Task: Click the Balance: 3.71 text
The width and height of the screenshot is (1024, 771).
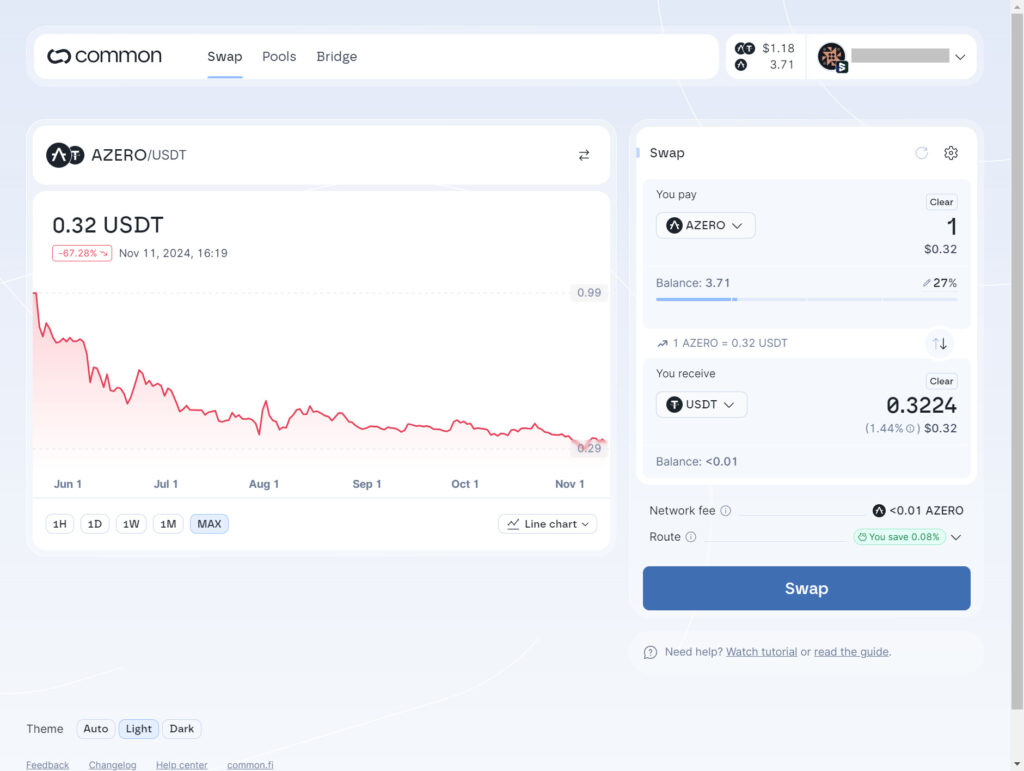Action: [693, 283]
